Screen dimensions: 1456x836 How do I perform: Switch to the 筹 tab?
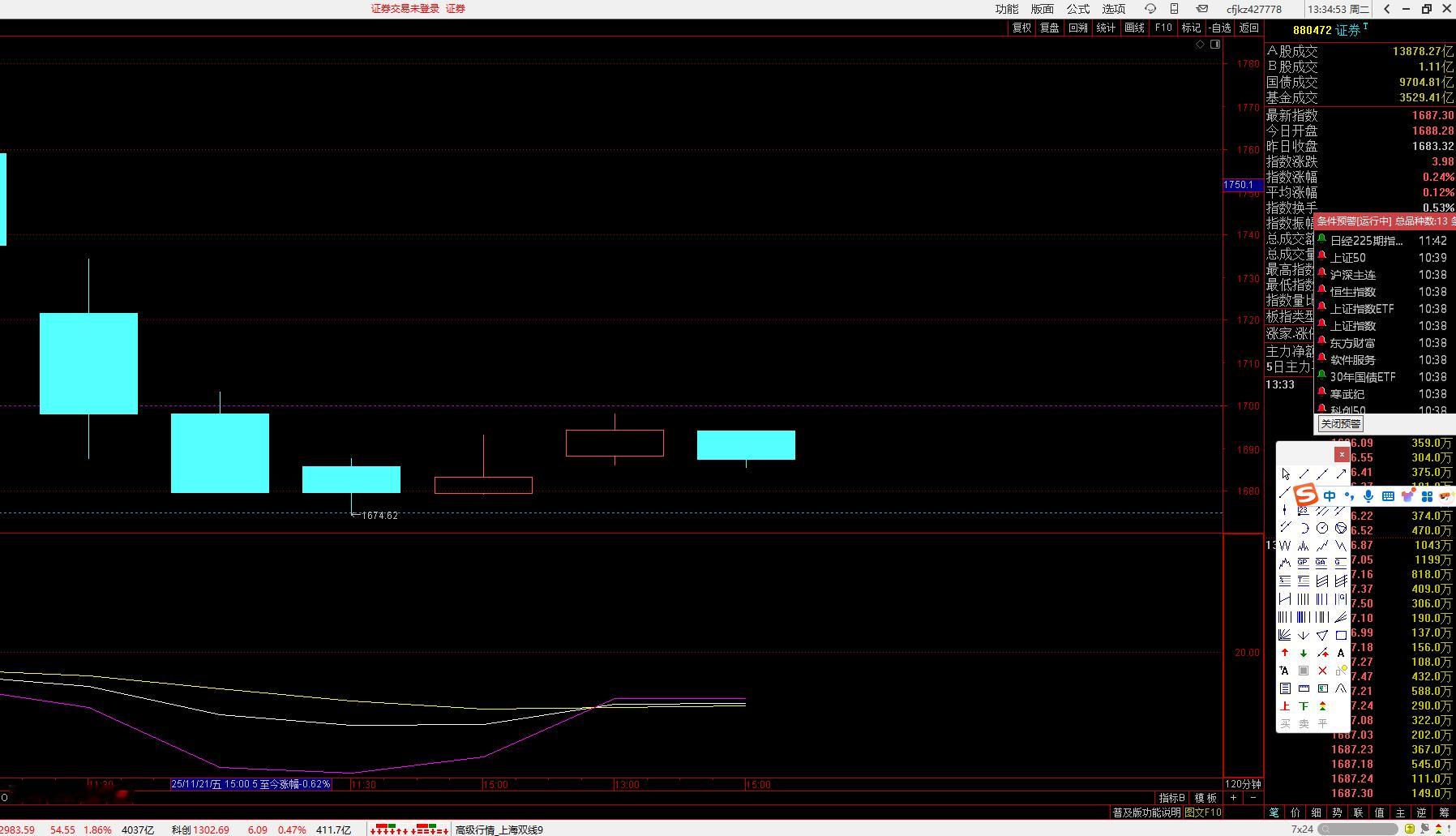click(x=1442, y=812)
